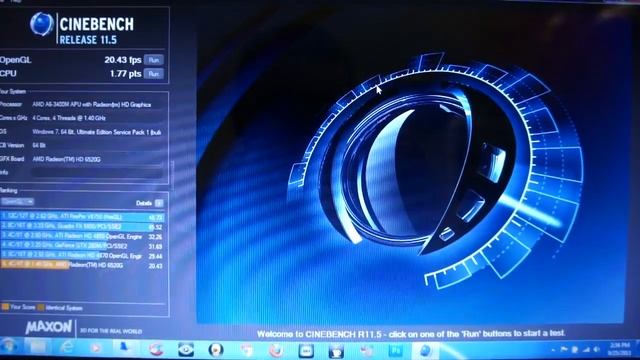The height and width of the screenshot is (360, 640).
Task: Open the network tray icon
Action: (586, 349)
